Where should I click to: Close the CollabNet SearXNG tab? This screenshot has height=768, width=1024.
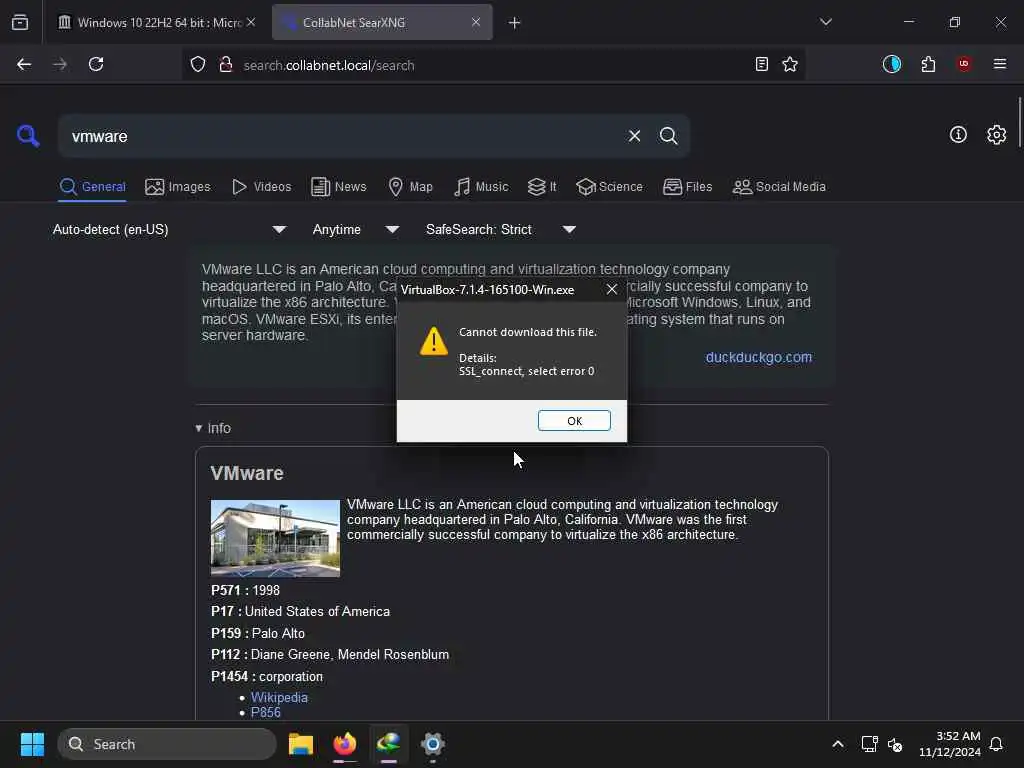click(x=476, y=22)
